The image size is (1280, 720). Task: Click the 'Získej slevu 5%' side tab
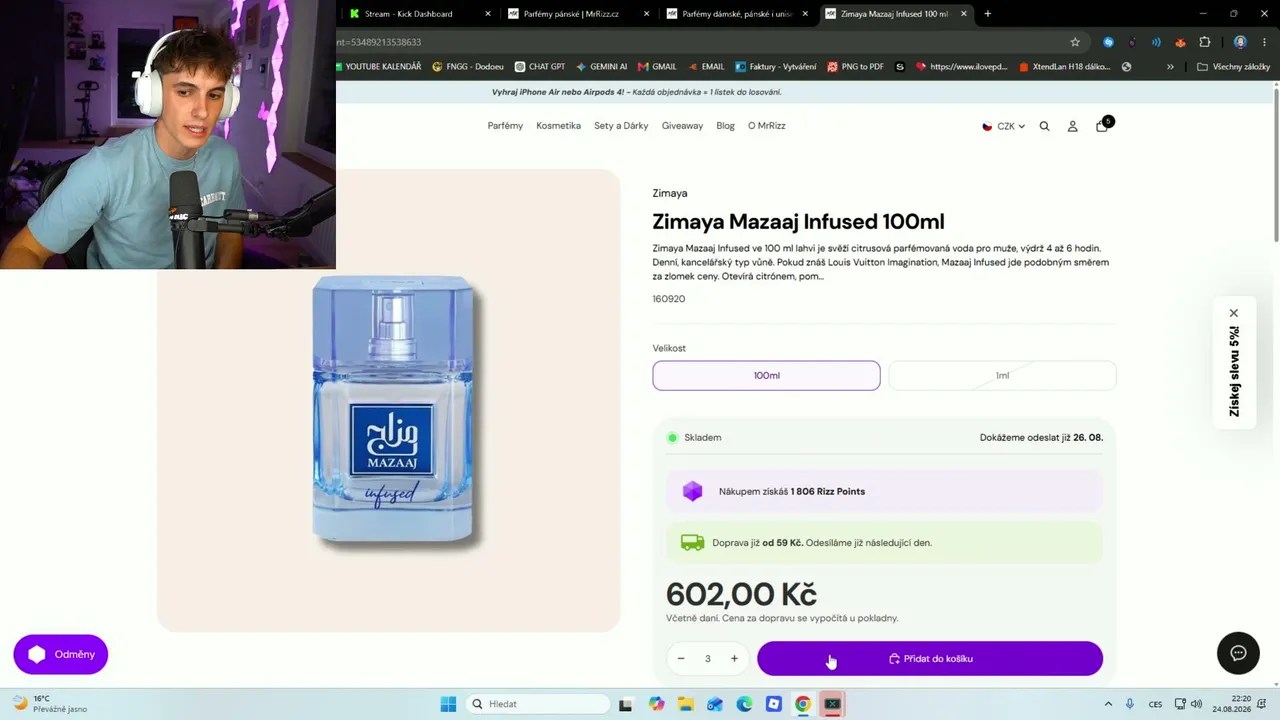point(1234,372)
